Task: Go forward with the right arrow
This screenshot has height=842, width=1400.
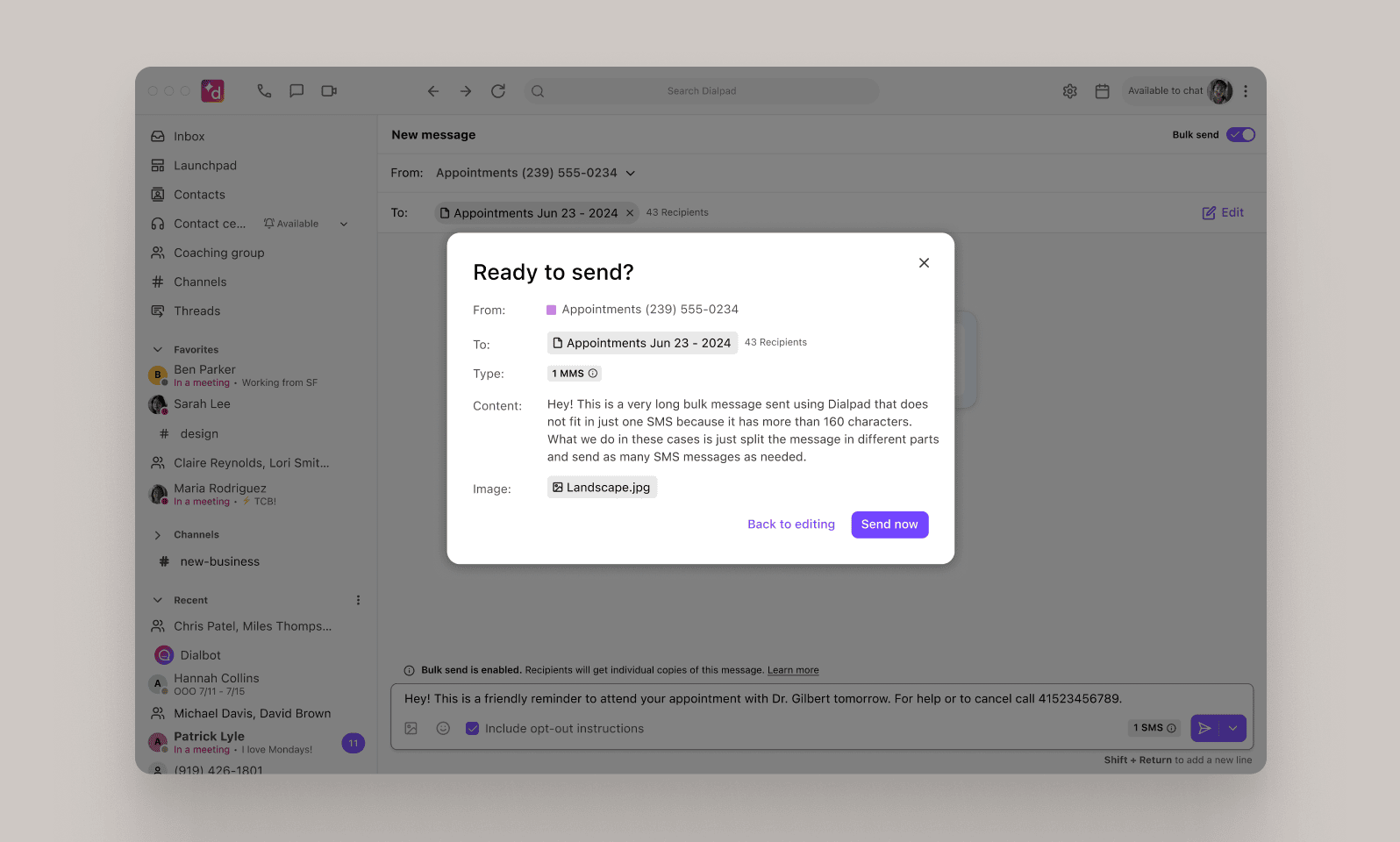Action: pos(466,91)
